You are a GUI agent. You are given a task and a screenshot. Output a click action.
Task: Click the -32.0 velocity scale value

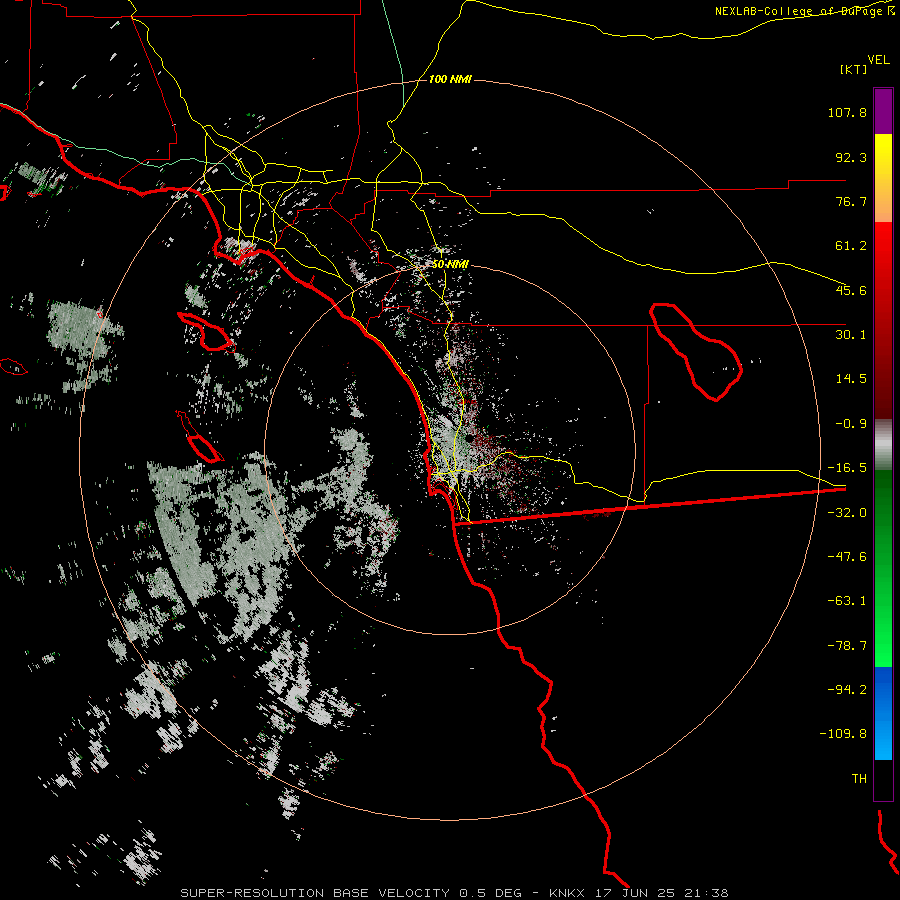point(847,513)
